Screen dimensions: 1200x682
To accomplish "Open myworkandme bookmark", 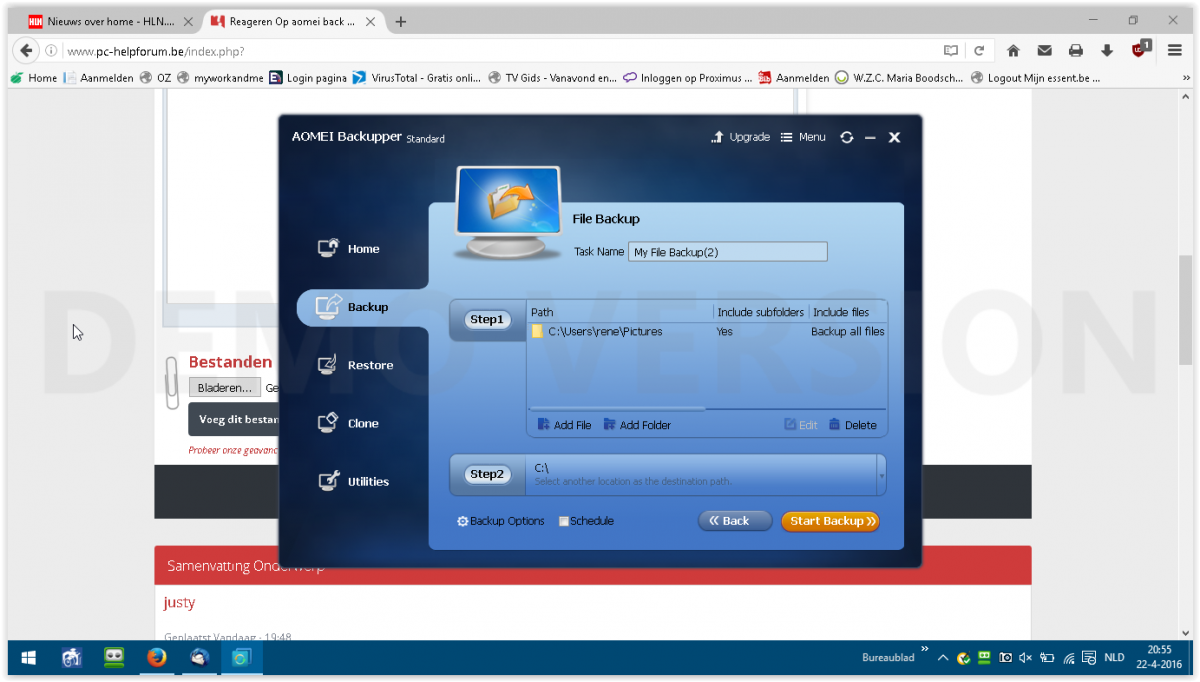I will click(x=220, y=78).
